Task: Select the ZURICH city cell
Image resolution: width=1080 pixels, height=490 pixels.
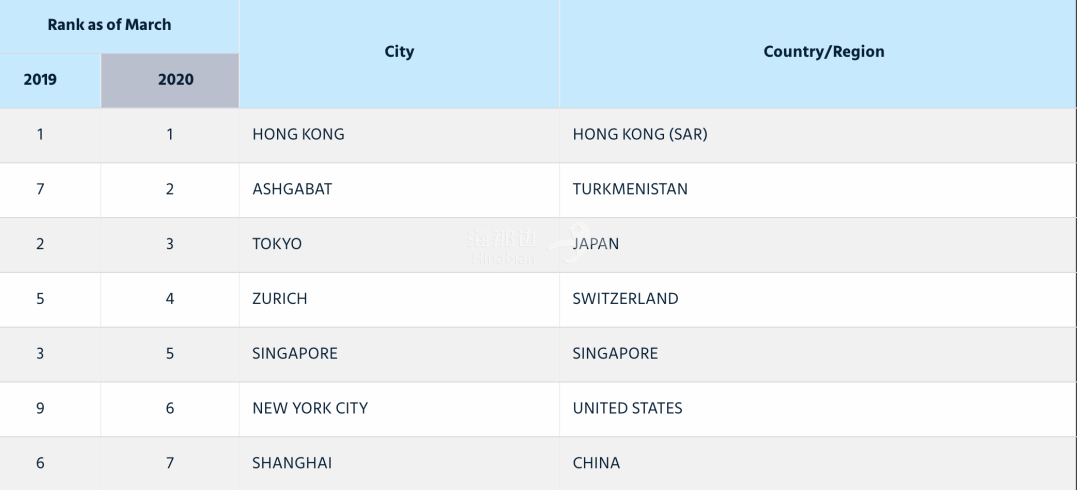Action: (399, 300)
